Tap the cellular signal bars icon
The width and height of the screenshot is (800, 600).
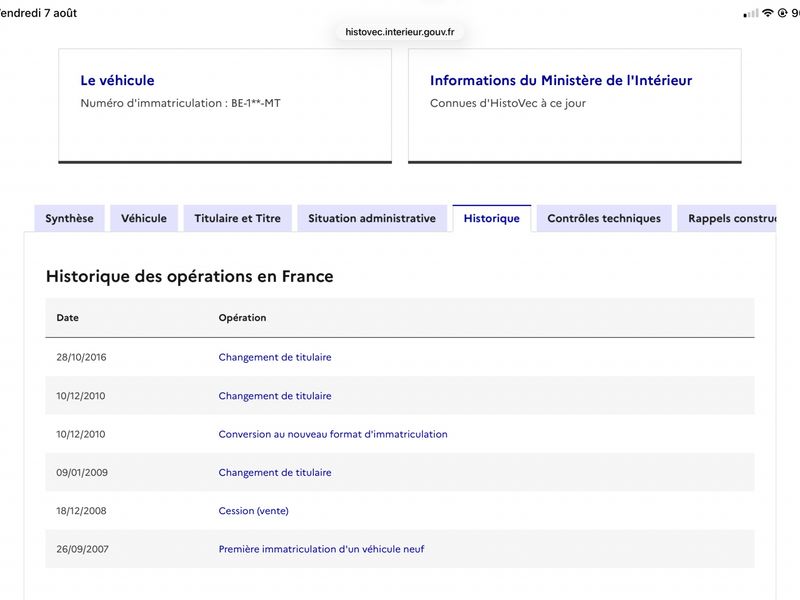pos(751,14)
